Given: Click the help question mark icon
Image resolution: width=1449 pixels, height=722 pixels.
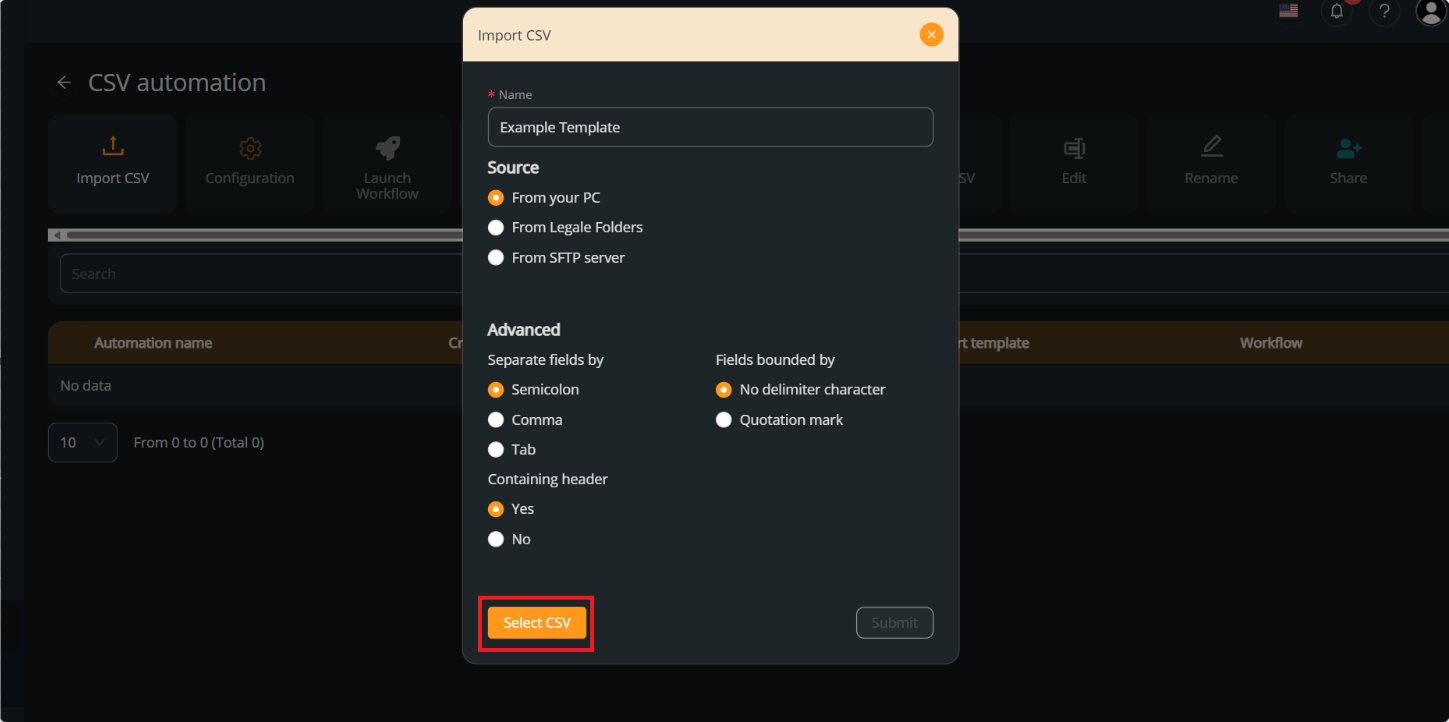Looking at the screenshot, I should coord(1384,13).
